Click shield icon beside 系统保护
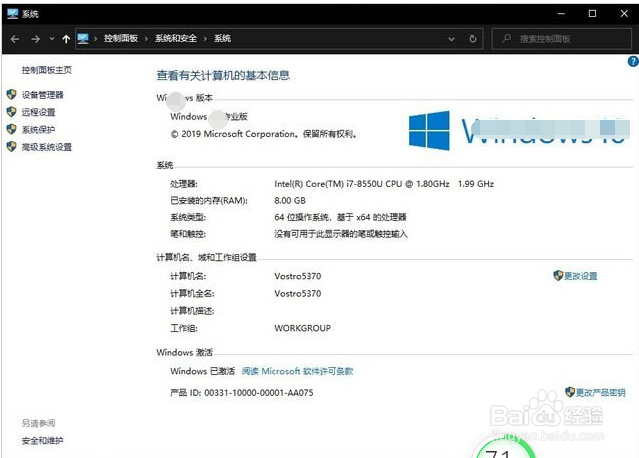This screenshot has height=458, width=639. pyautogui.click(x=11, y=129)
